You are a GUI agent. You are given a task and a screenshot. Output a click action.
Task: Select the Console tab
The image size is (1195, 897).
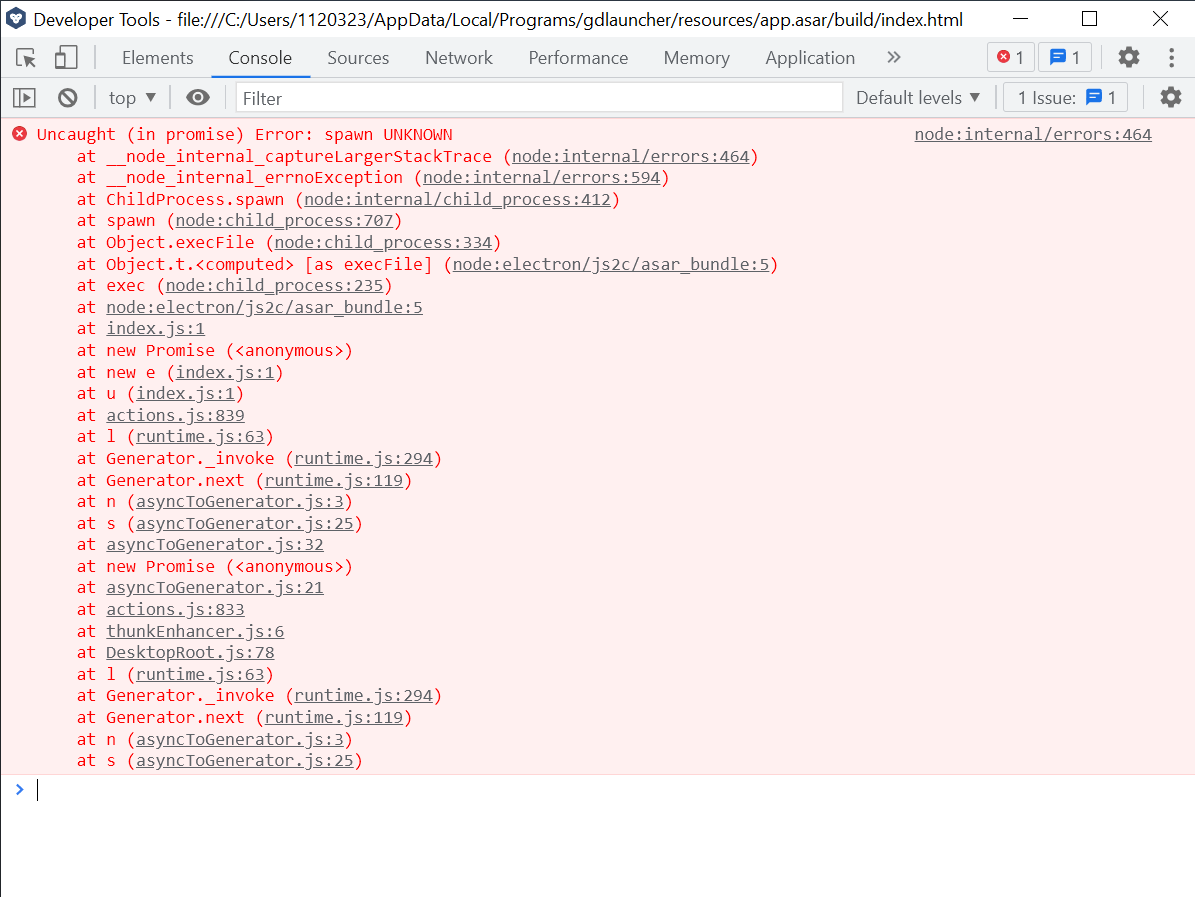pyautogui.click(x=260, y=58)
